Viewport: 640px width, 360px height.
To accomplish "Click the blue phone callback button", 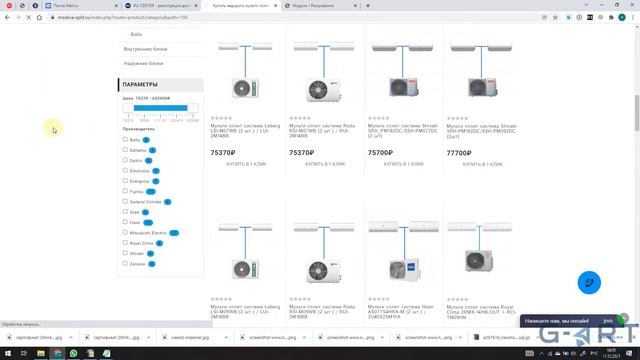I will [589, 282].
